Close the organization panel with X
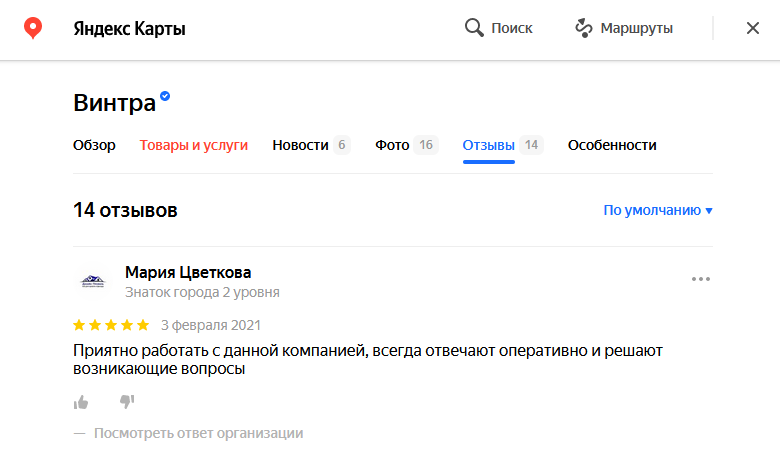This screenshot has width=780, height=468. [x=753, y=28]
